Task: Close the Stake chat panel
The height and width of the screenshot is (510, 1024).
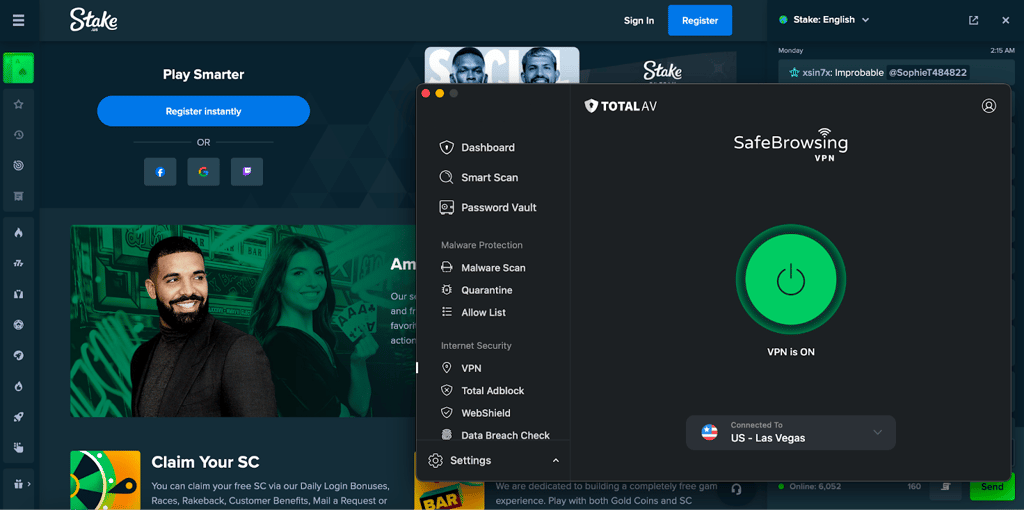Action: [x=1006, y=20]
